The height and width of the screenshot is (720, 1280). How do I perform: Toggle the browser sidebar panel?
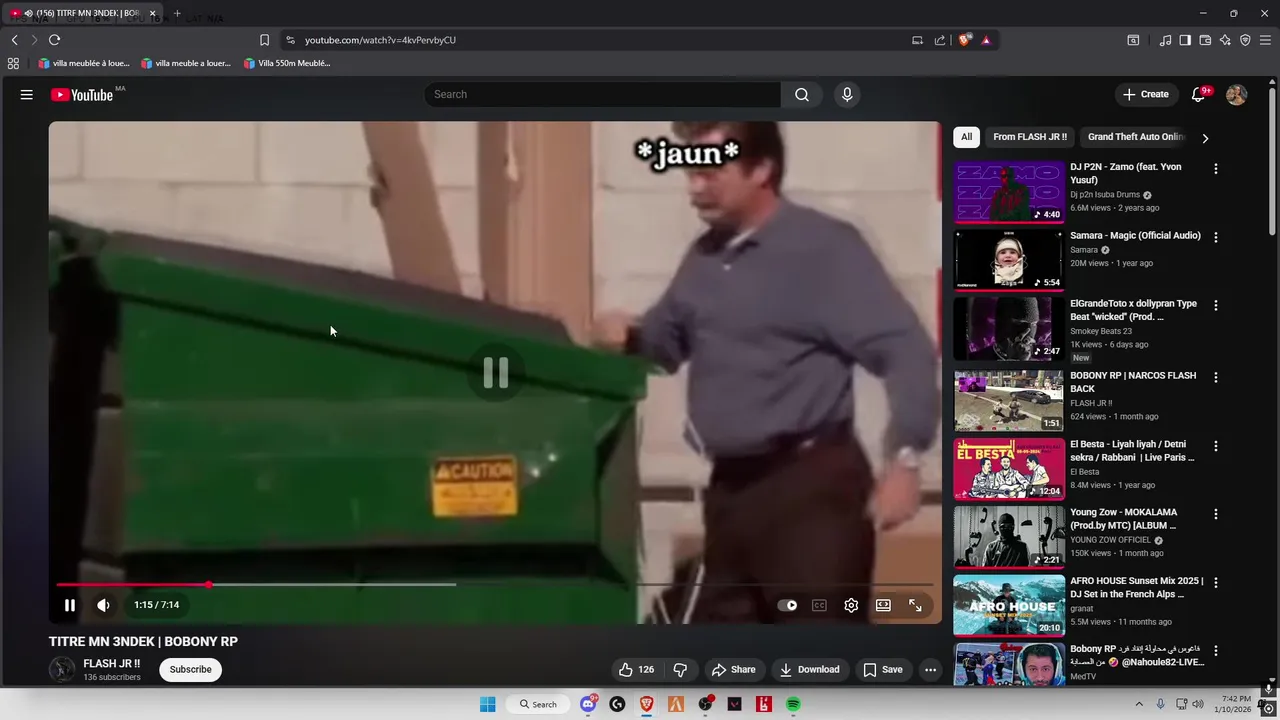tap(1185, 40)
